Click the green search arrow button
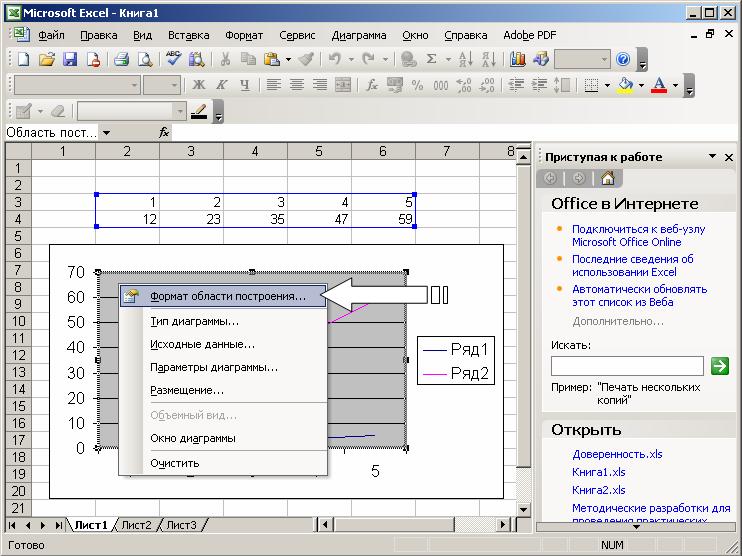This screenshot has width=742, height=556. point(720,366)
